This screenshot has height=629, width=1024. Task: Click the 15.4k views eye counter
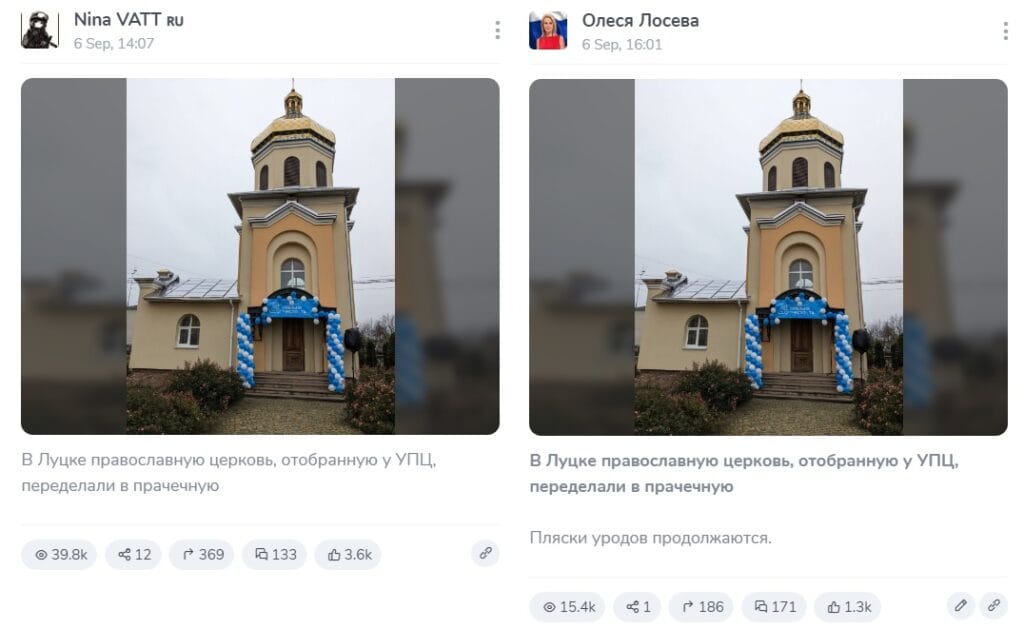[x=568, y=607]
